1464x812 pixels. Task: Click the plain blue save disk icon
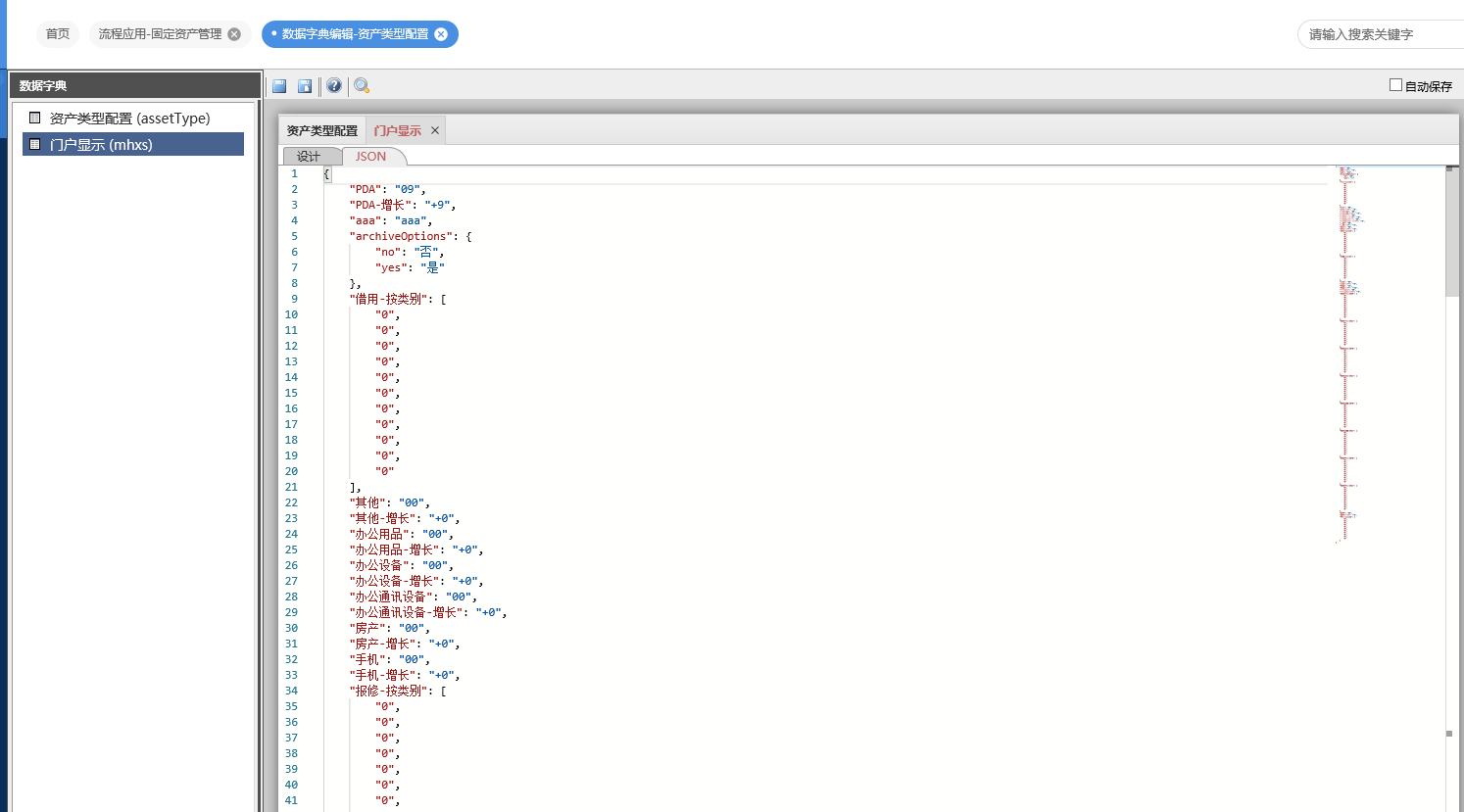pyautogui.click(x=279, y=86)
